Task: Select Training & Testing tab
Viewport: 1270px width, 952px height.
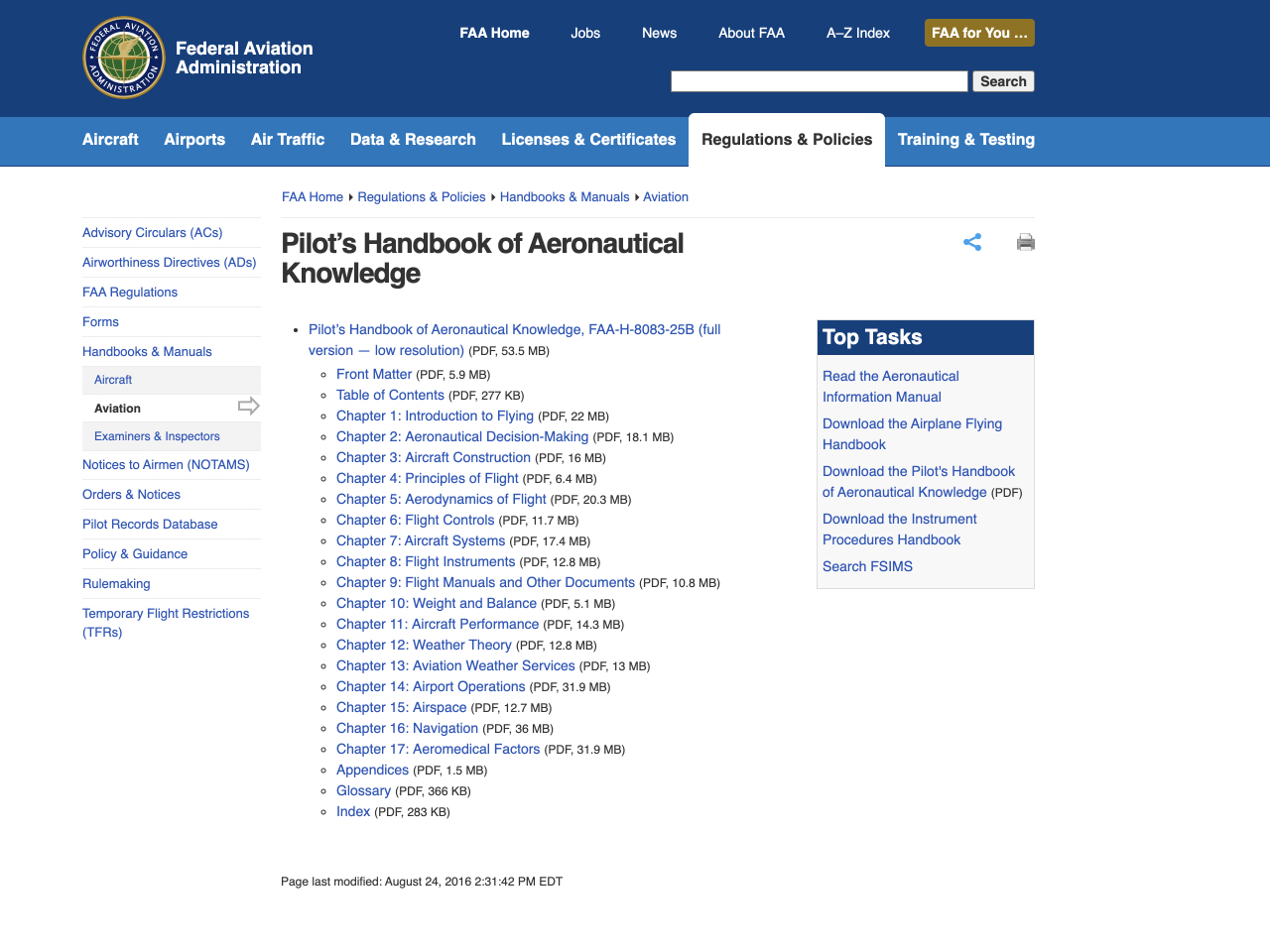Action: click(966, 140)
